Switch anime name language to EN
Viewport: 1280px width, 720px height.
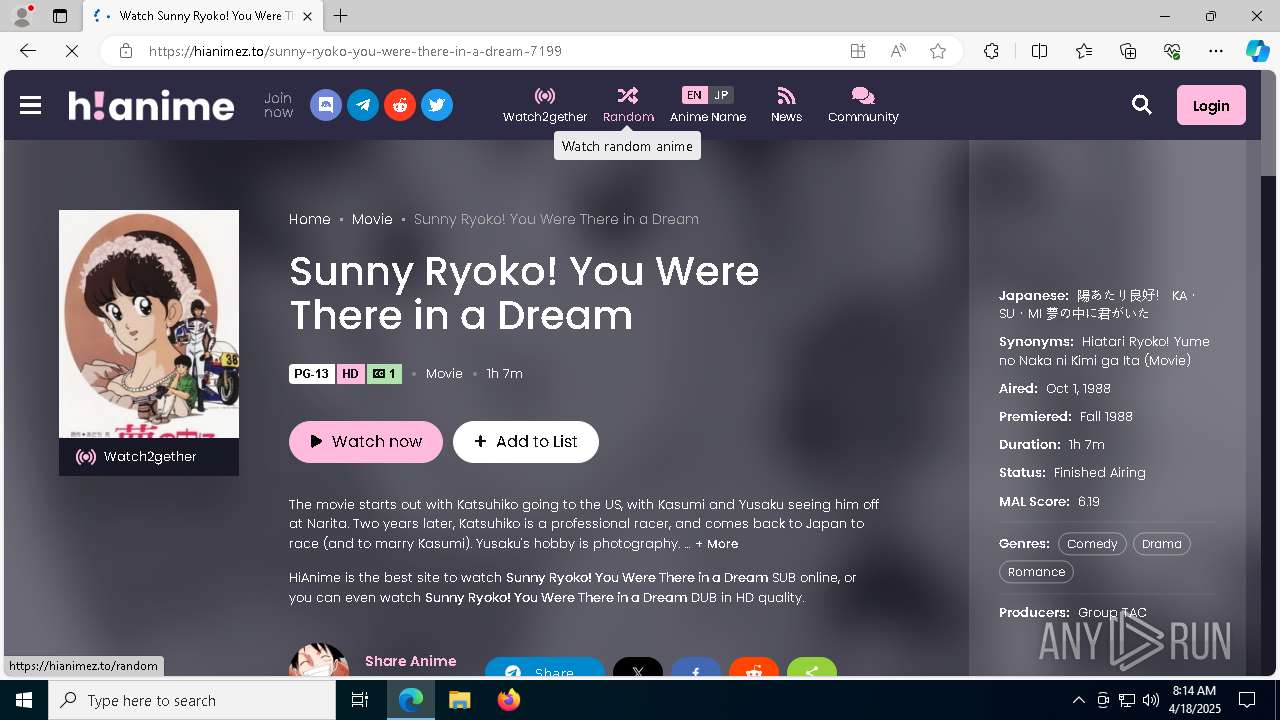point(694,95)
